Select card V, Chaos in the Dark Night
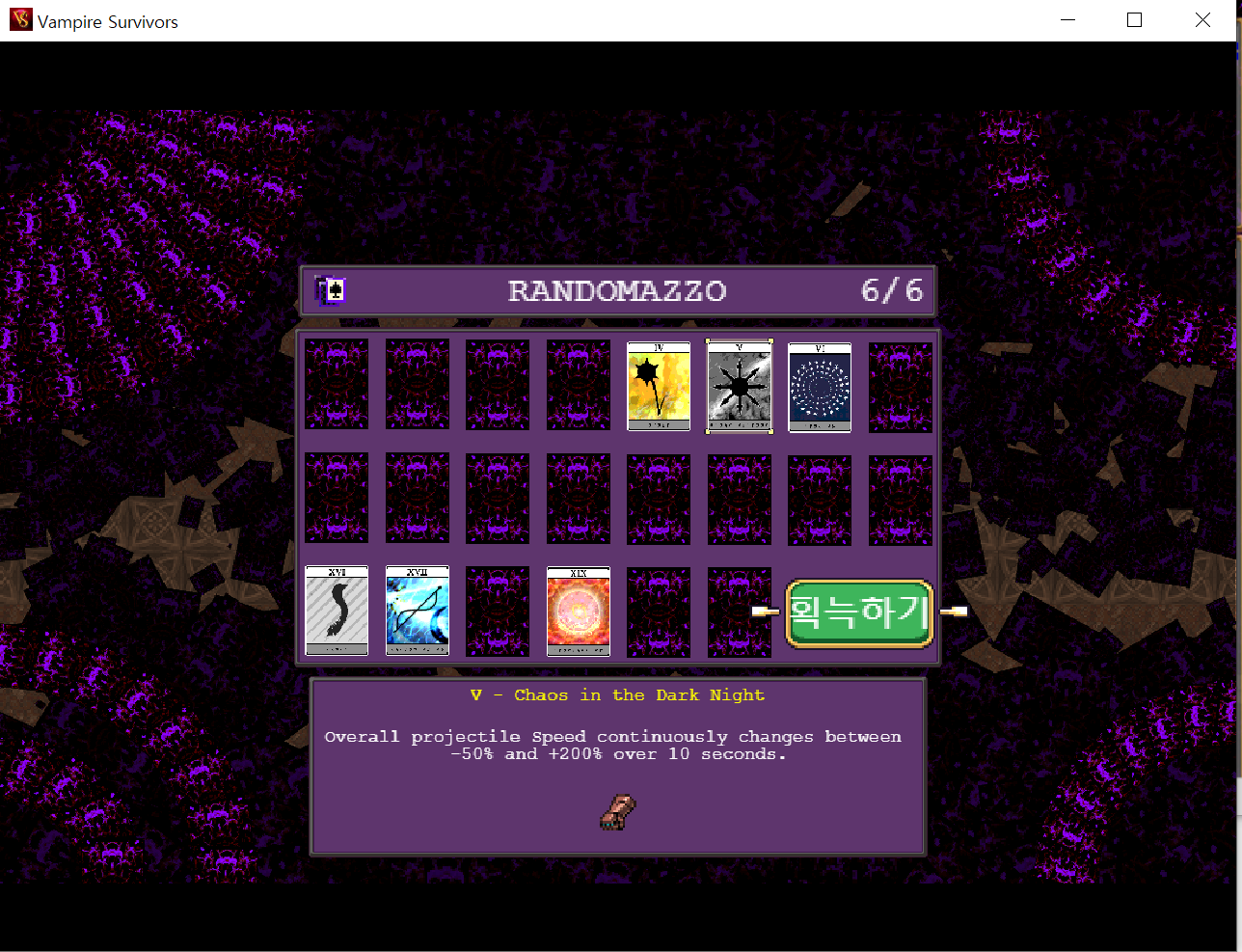1242x952 pixels. (x=740, y=386)
